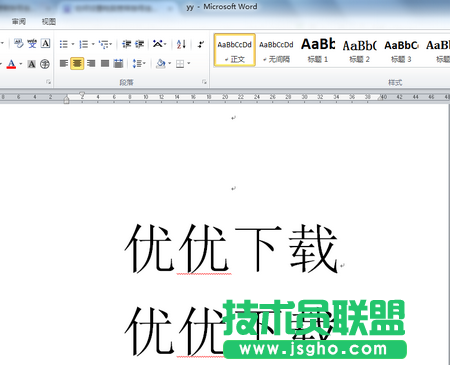Switch to the 审阅 (Review) tab
The image size is (450, 365).
19,22
